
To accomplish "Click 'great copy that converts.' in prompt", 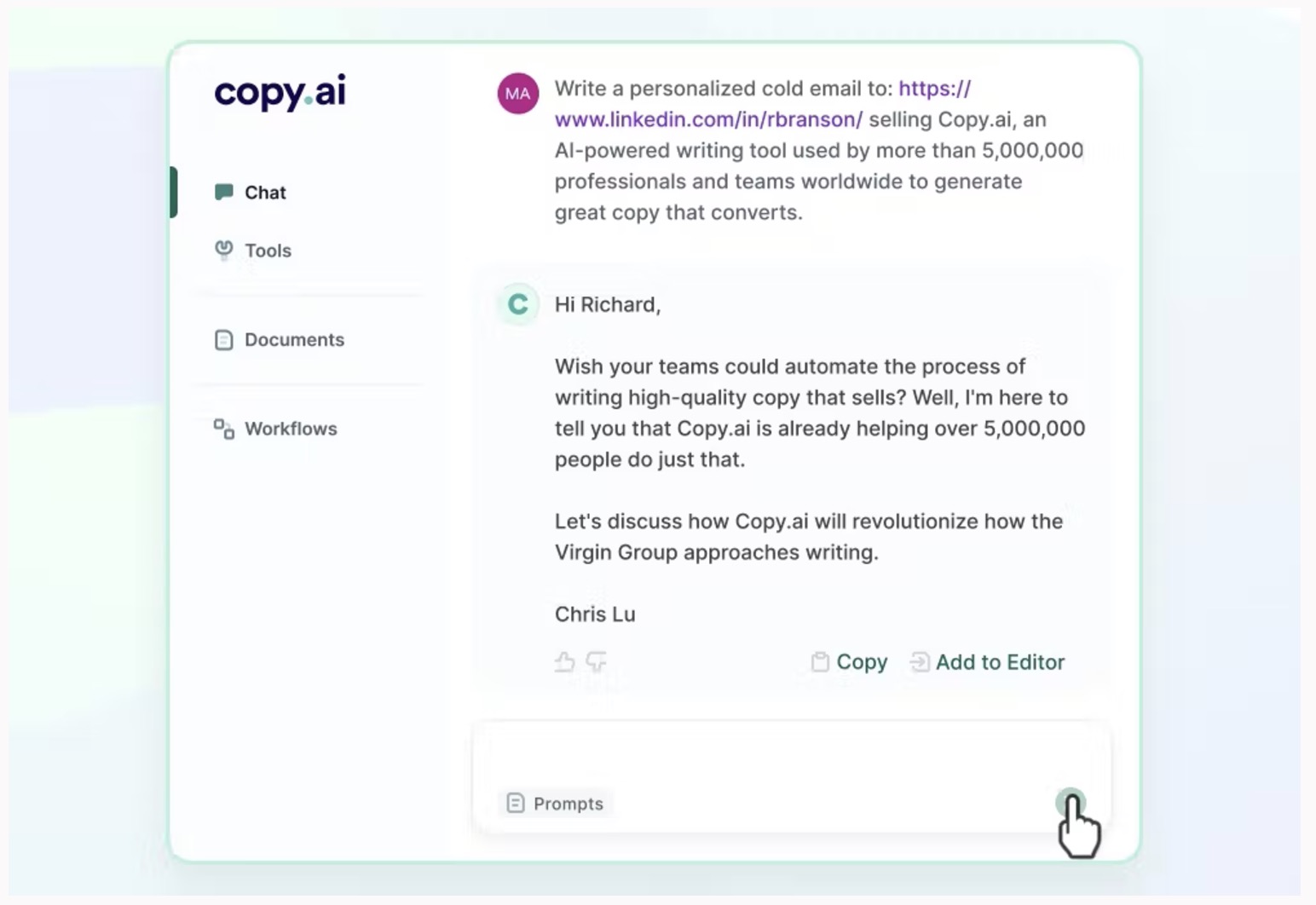I will click(678, 213).
